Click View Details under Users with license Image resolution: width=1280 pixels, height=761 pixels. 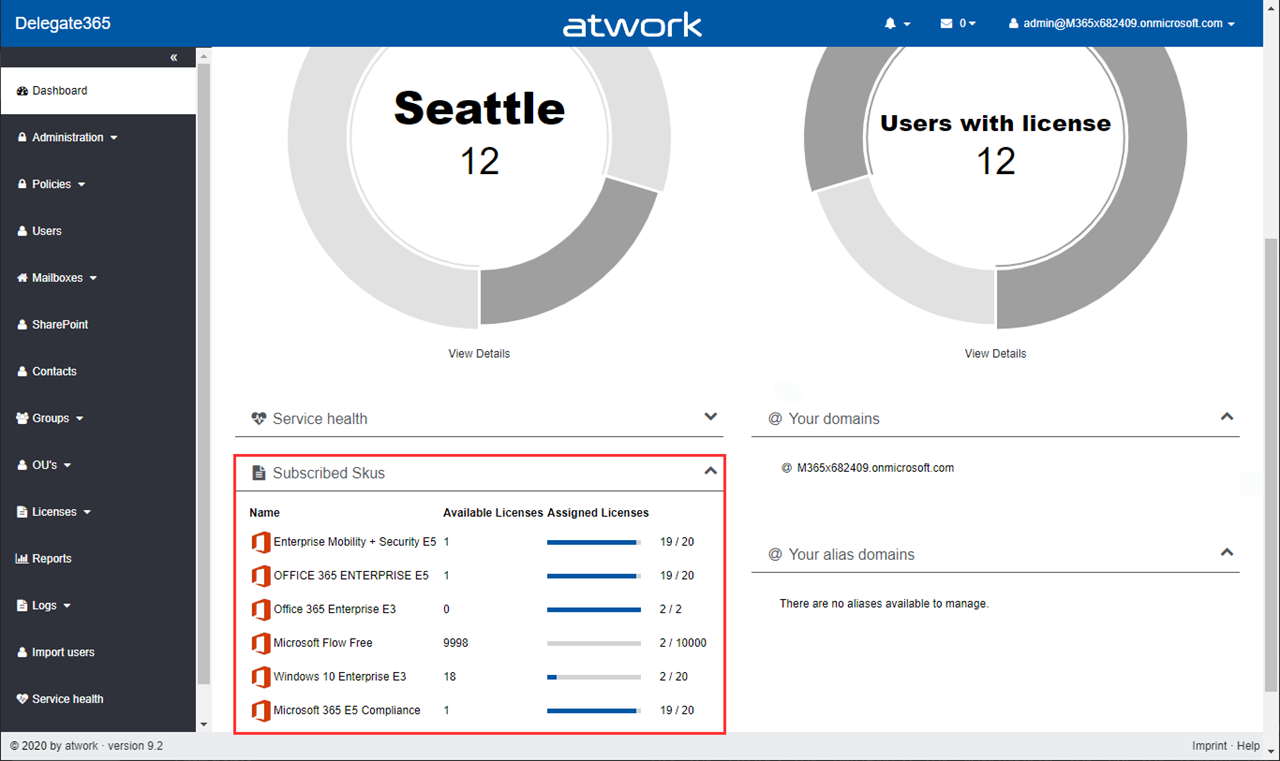pyautogui.click(x=995, y=354)
